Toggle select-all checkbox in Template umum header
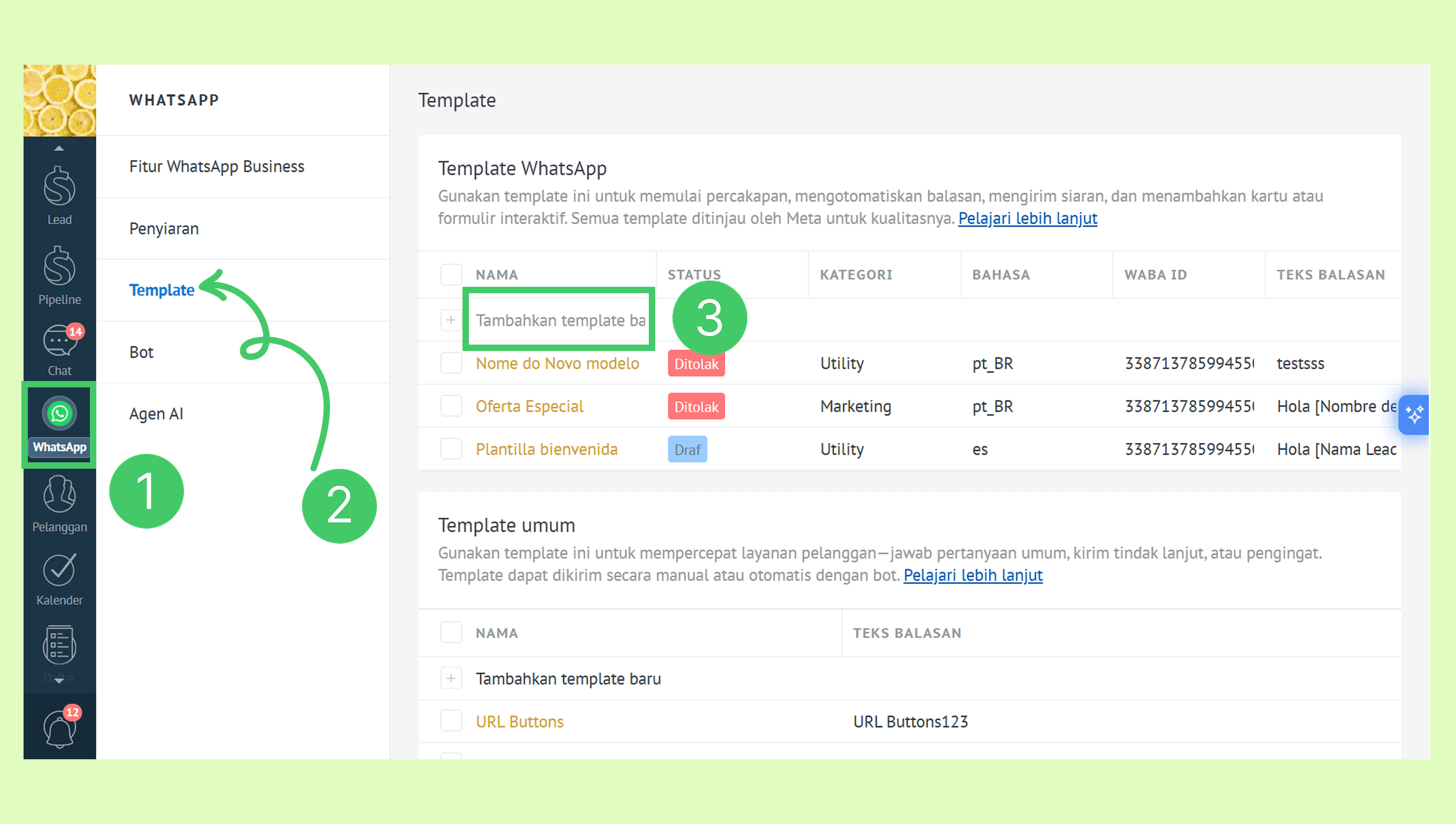The image size is (1456, 824). click(x=451, y=632)
